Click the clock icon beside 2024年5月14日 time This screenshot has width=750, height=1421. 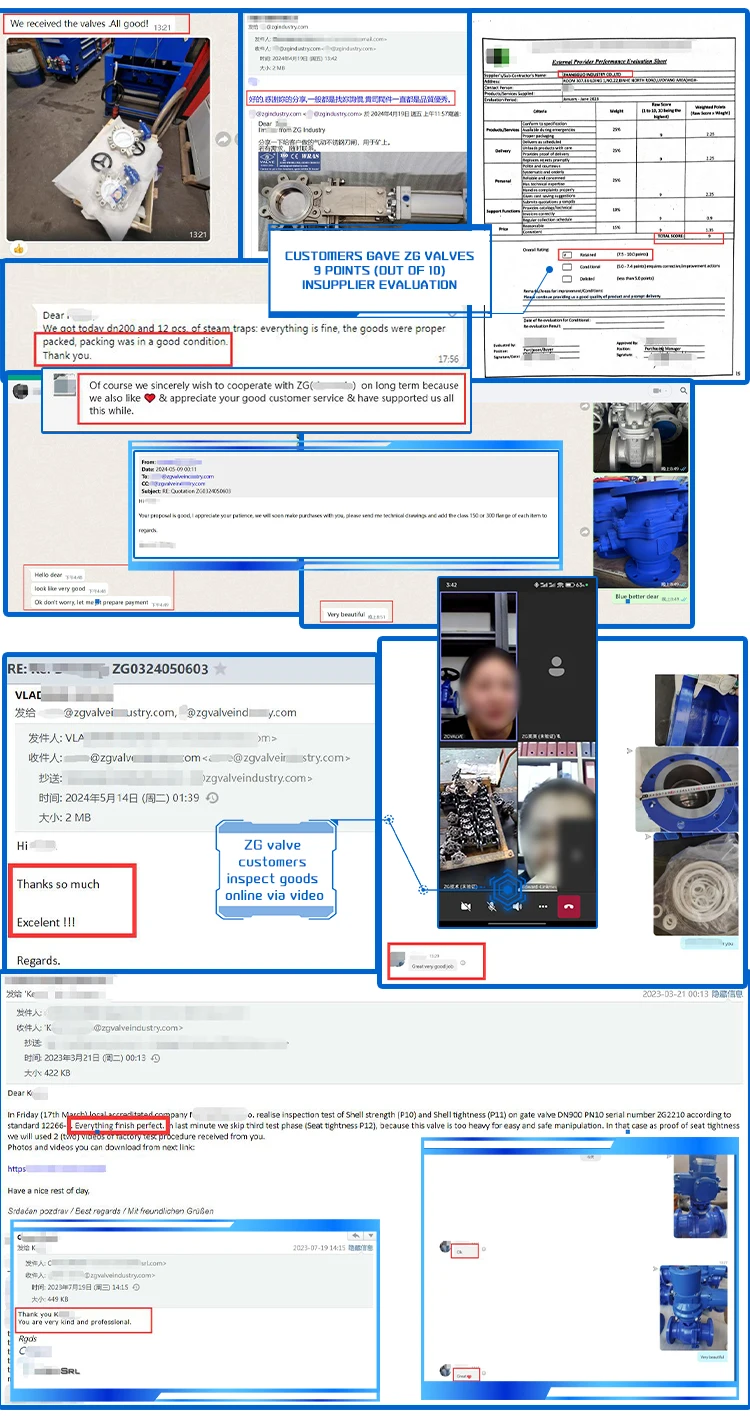(x=211, y=798)
